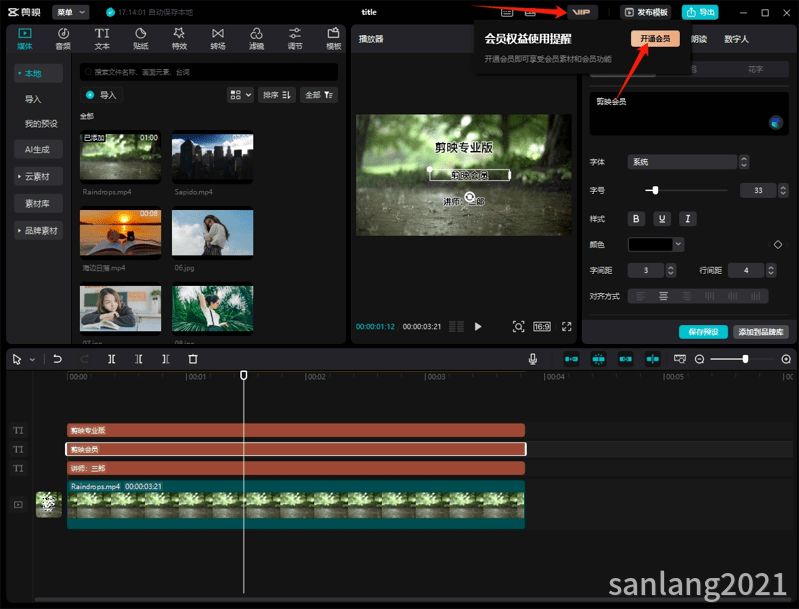Switch to the 朗读 tab
The height and width of the screenshot is (609, 799).
click(699, 39)
